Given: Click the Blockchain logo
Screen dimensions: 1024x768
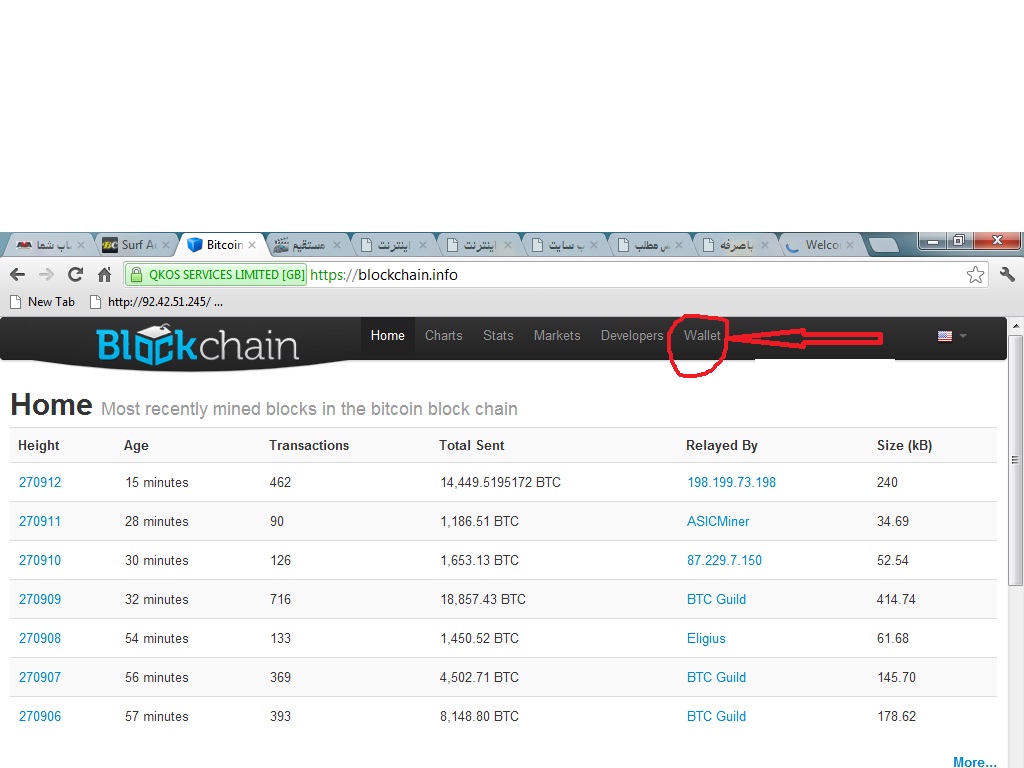Looking at the screenshot, I should pos(197,345).
